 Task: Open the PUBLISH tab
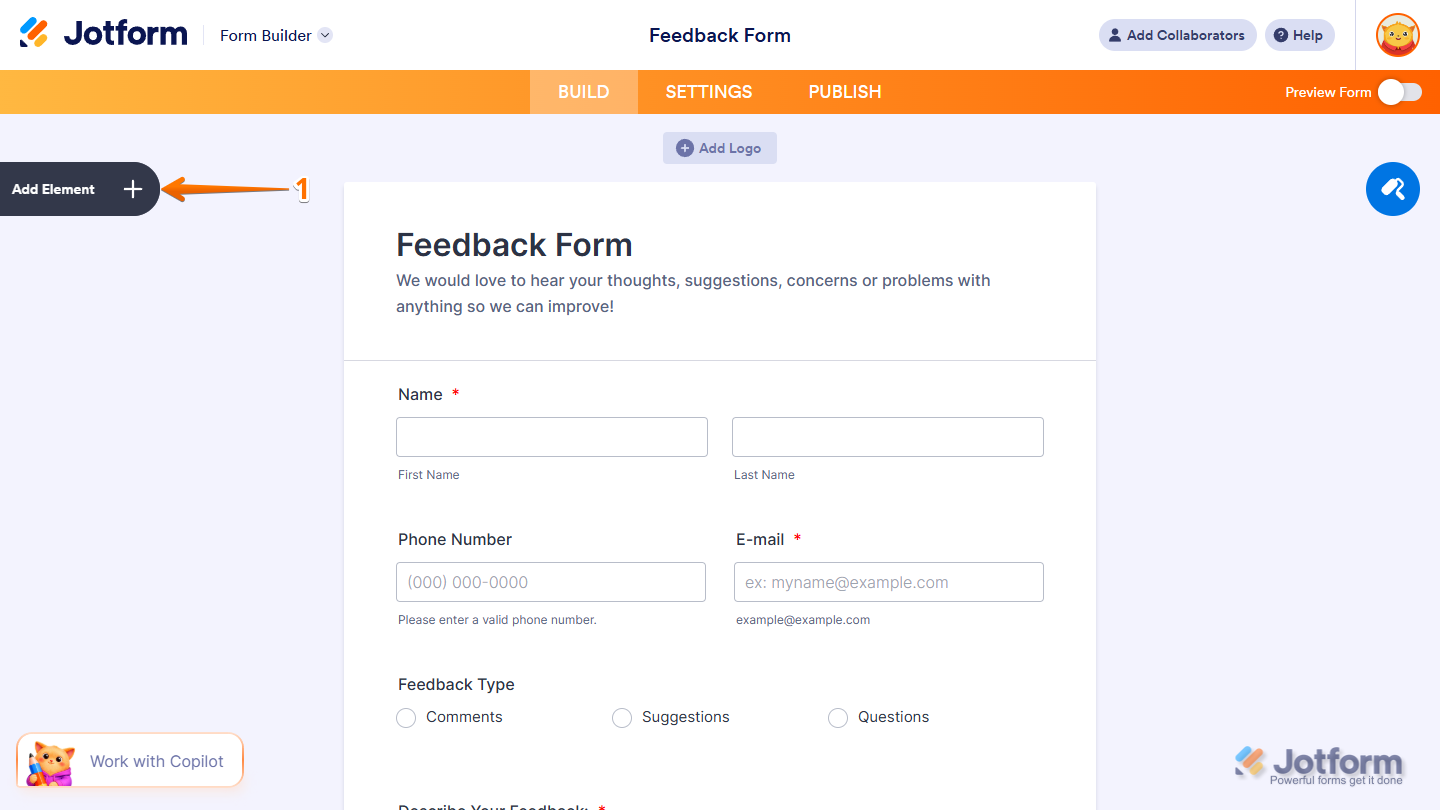[845, 91]
